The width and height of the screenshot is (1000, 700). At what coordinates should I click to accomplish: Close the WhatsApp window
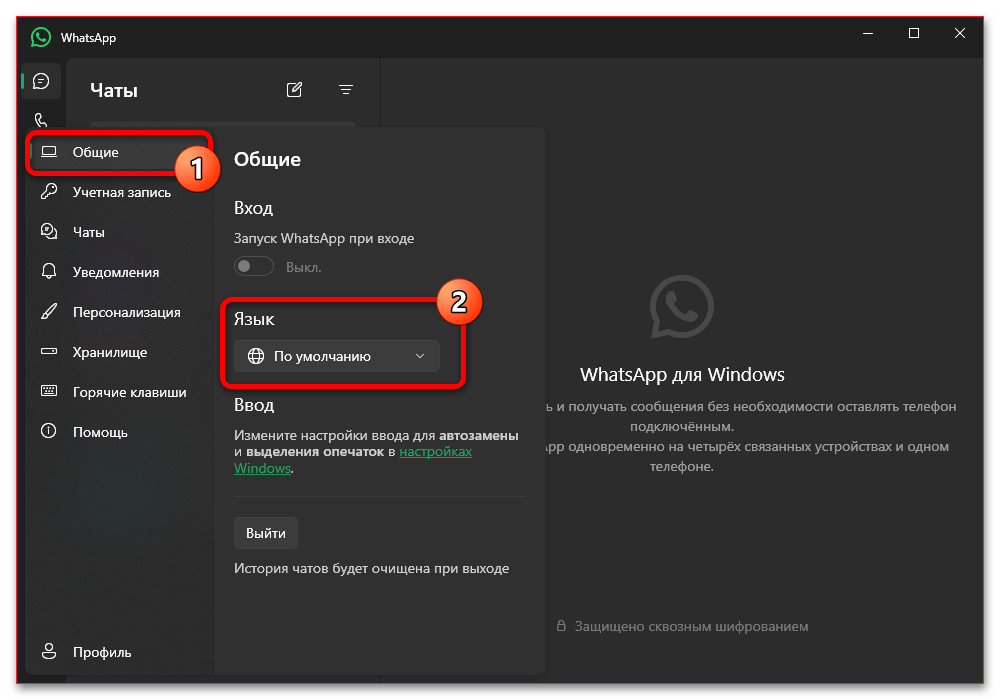point(960,33)
